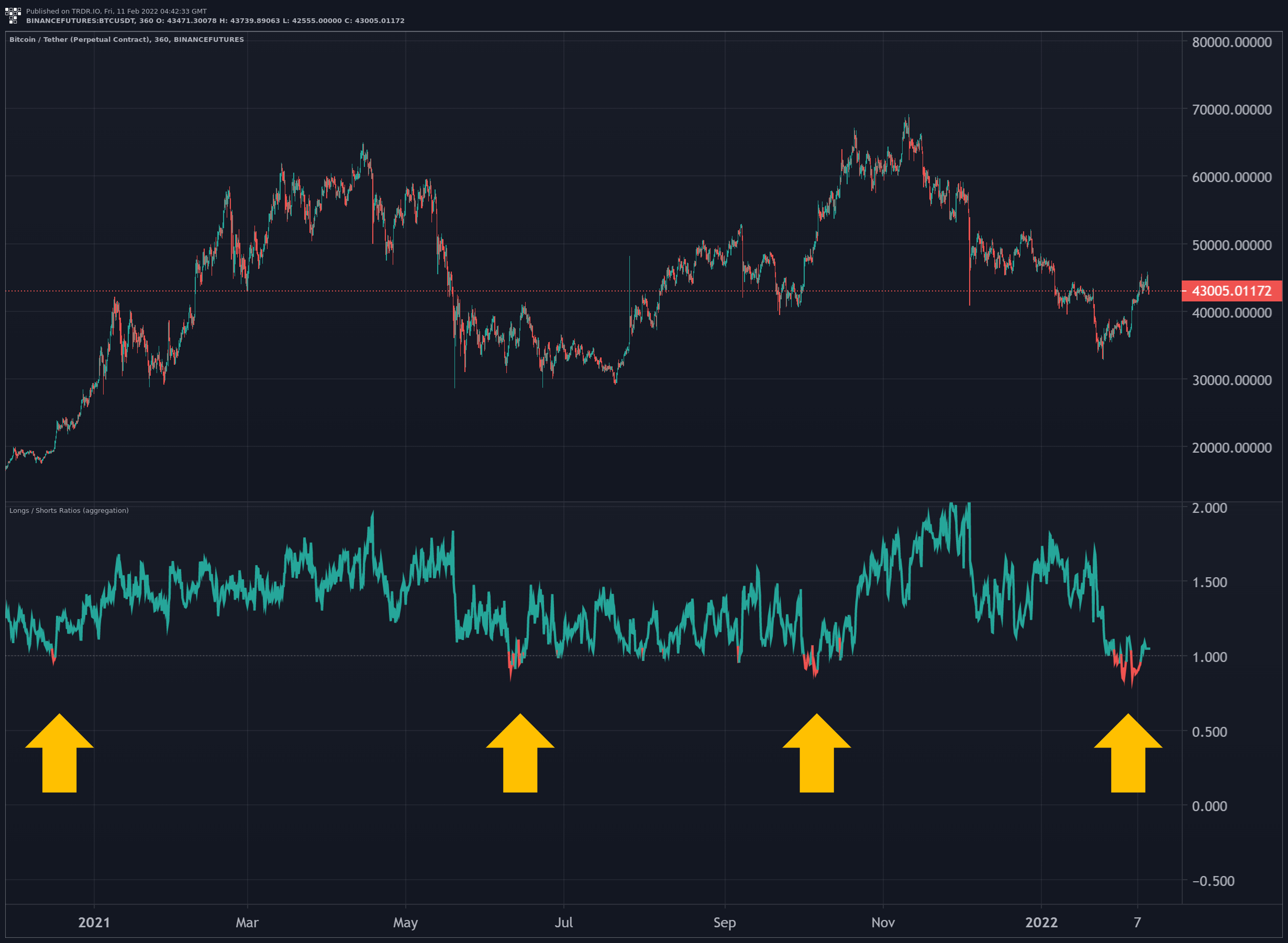The image size is (1288, 943).
Task: Click the 2.000 ratio axis label
Action: pos(1209,508)
